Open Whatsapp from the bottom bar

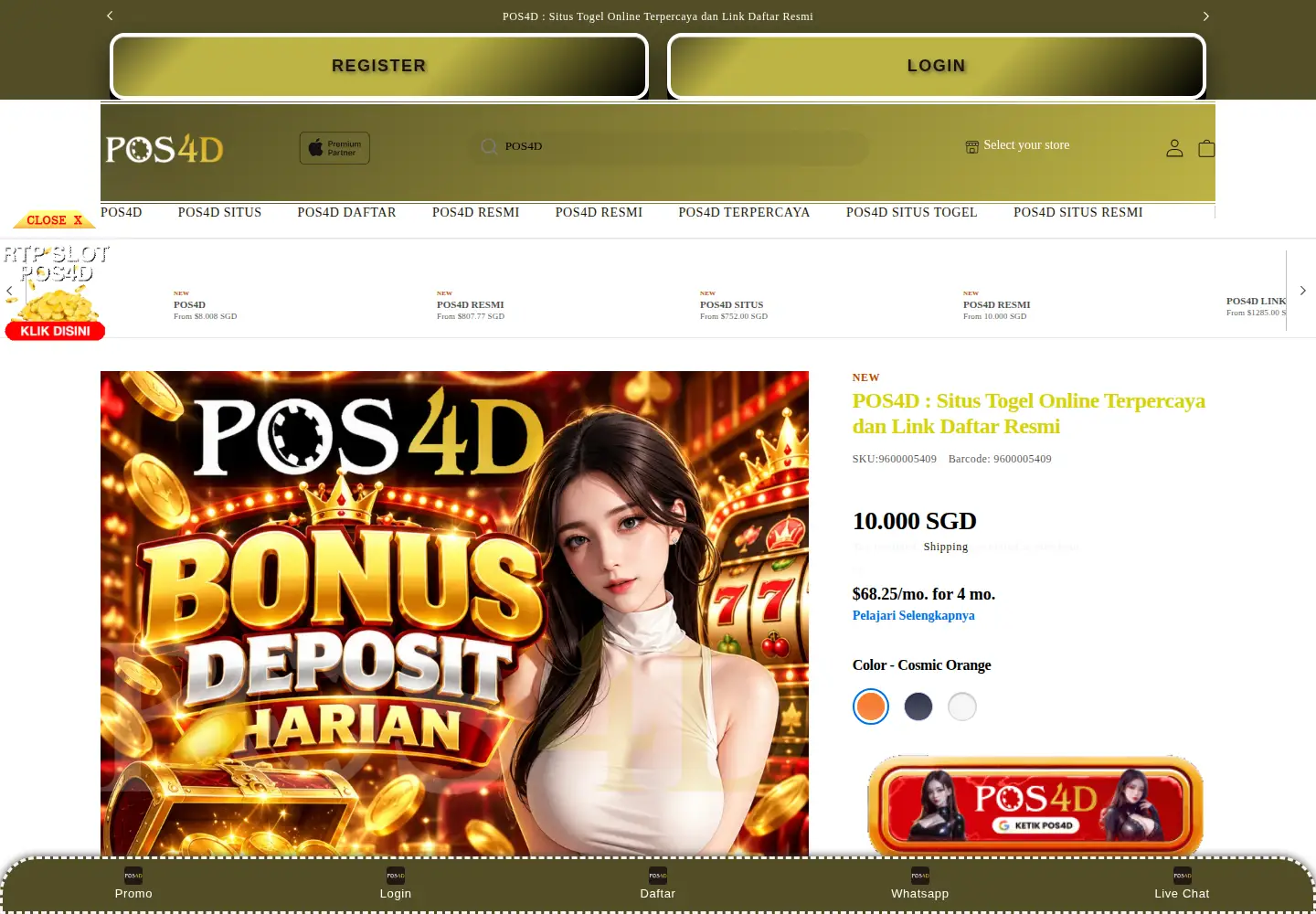(x=920, y=884)
